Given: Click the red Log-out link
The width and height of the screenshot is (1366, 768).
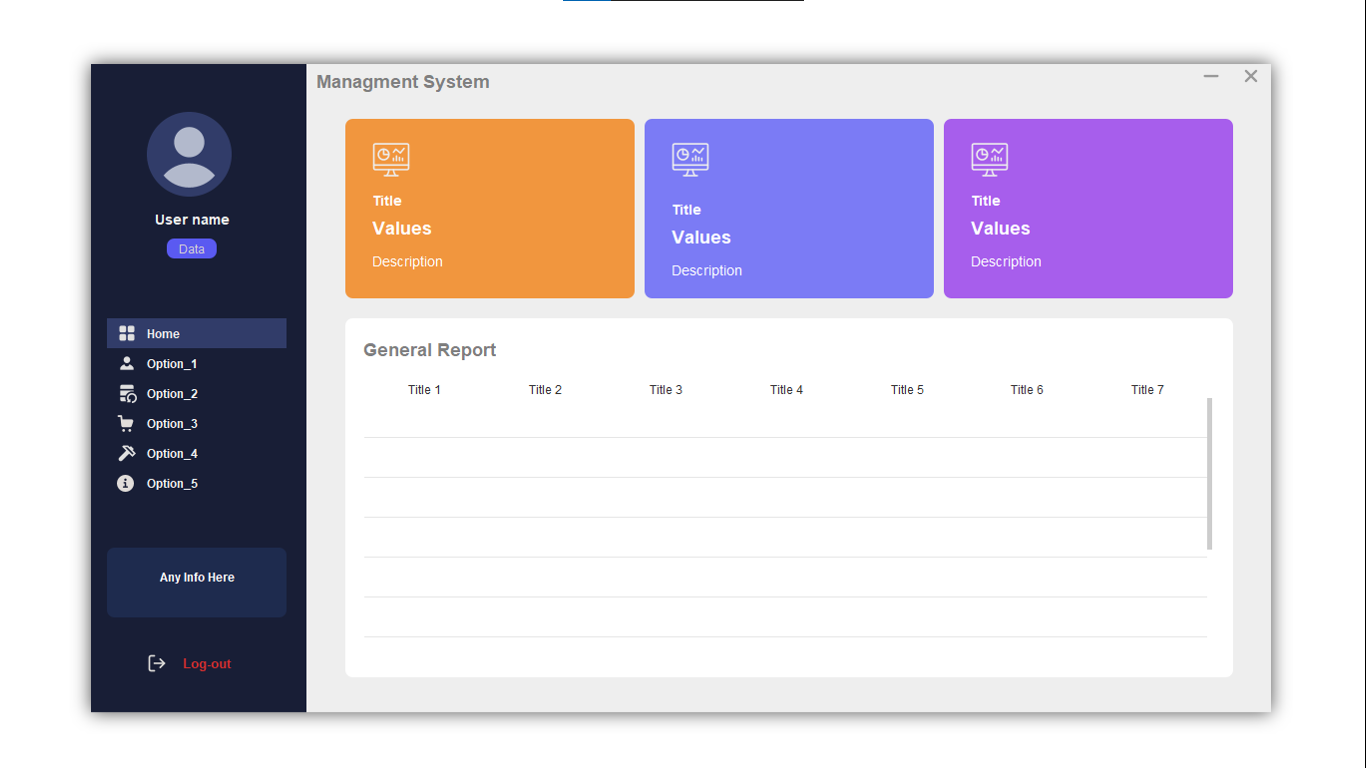Looking at the screenshot, I should (x=207, y=664).
